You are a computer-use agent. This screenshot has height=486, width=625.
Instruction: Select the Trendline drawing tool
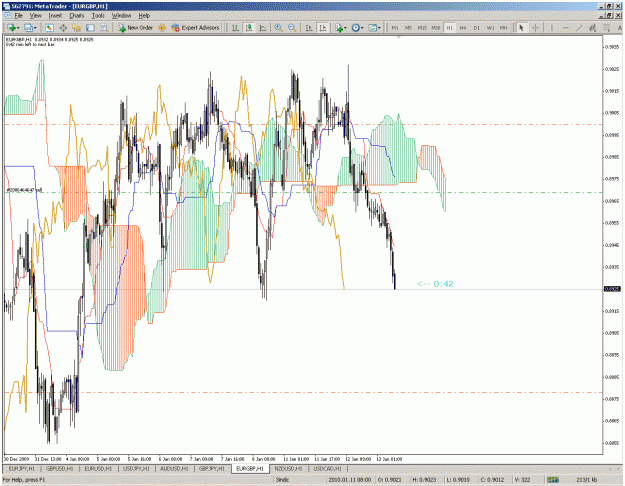point(579,28)
